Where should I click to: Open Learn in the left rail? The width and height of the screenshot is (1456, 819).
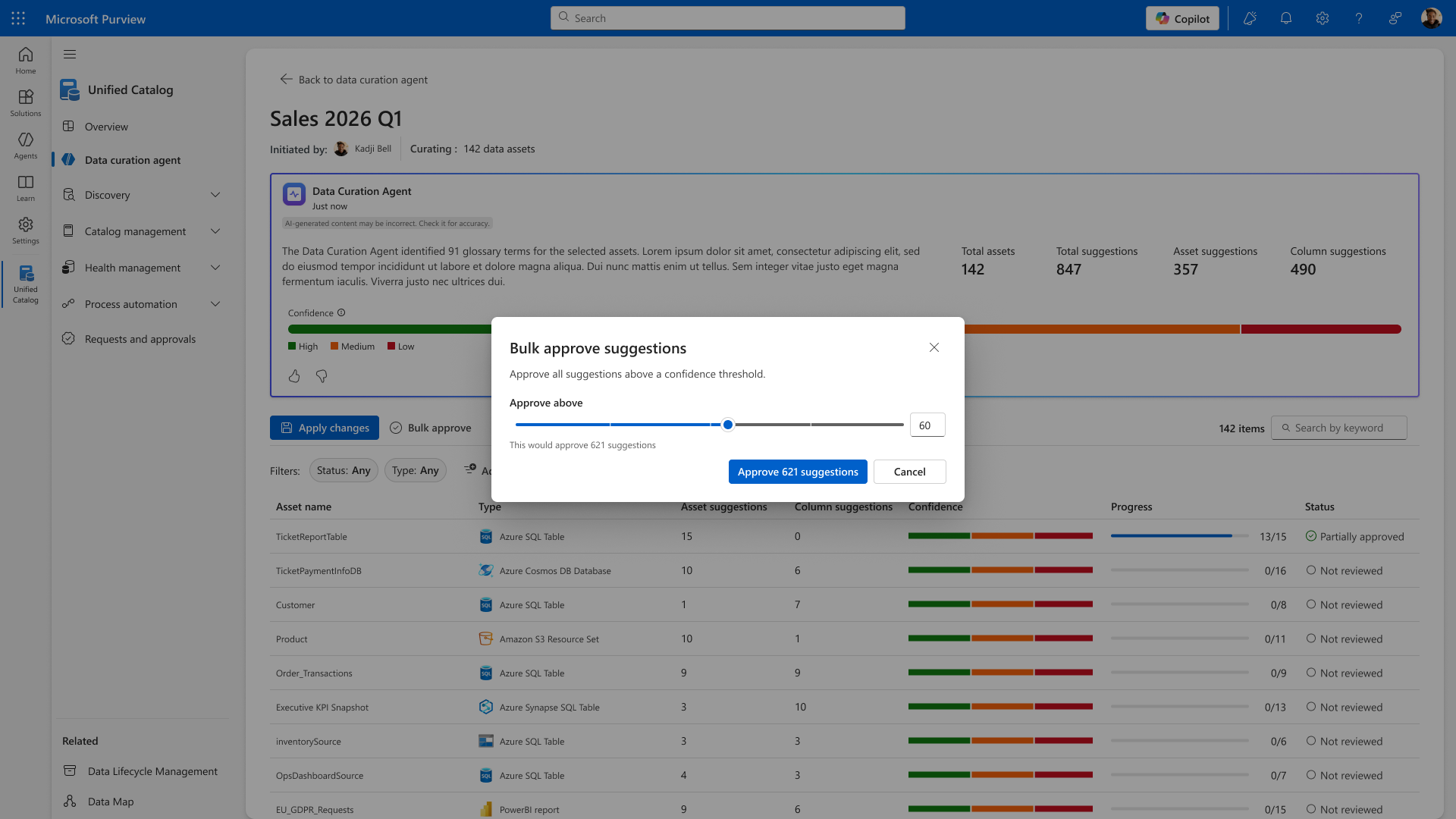(26, 187)
